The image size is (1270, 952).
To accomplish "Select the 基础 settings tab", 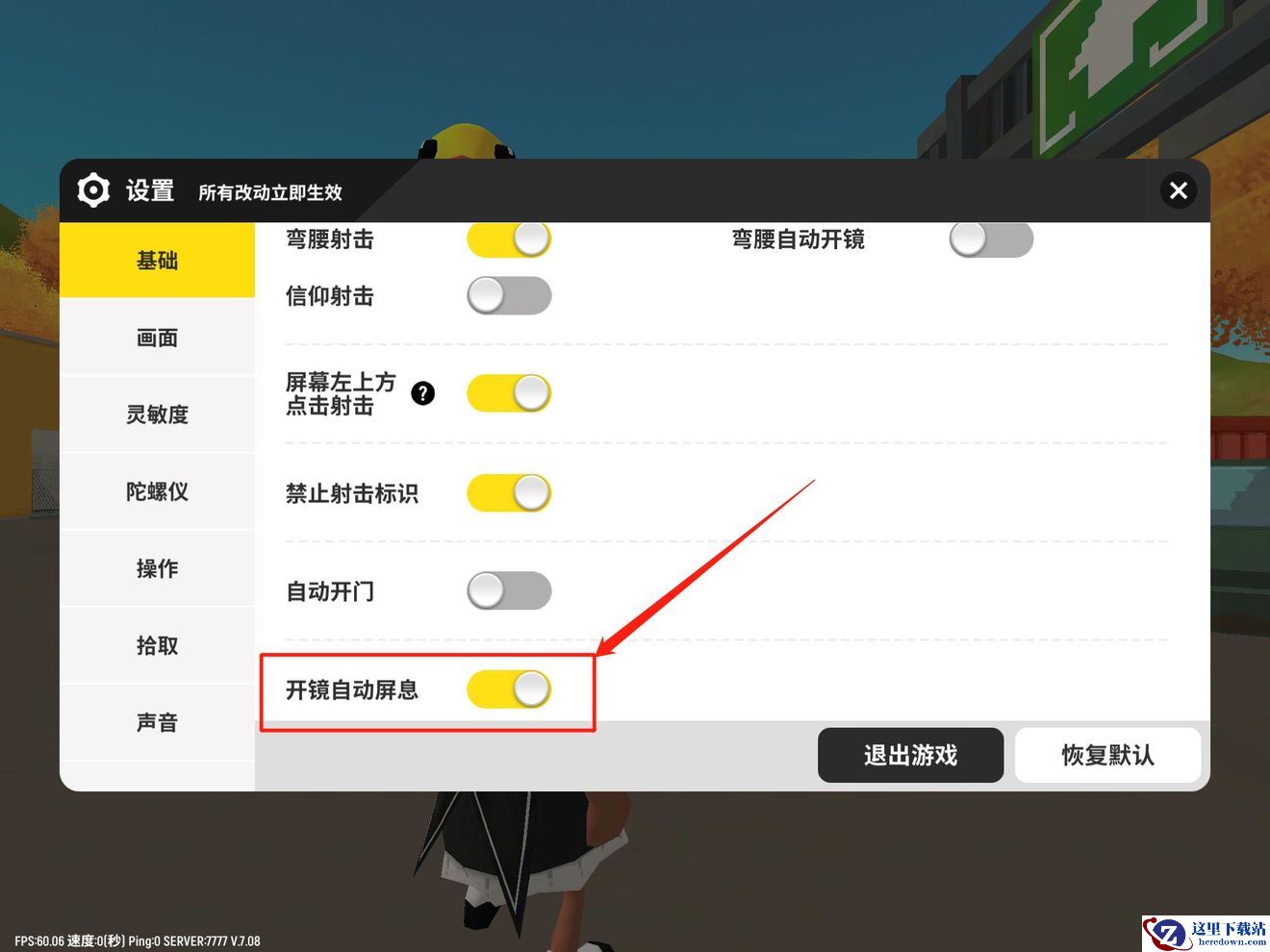I will point(157,261).
